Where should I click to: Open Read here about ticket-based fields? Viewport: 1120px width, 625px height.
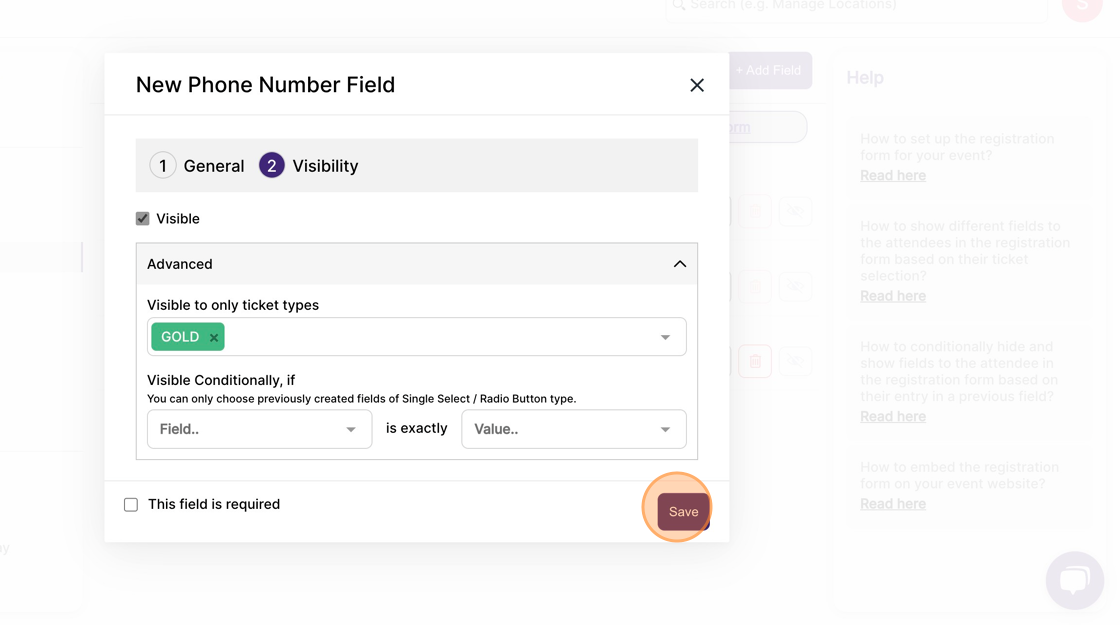(893, 296)
